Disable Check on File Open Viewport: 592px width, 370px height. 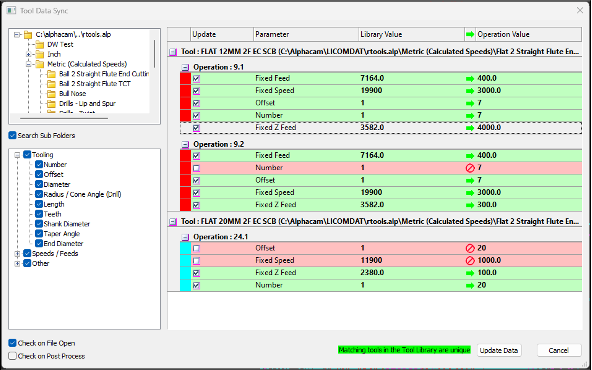(12, 343)
